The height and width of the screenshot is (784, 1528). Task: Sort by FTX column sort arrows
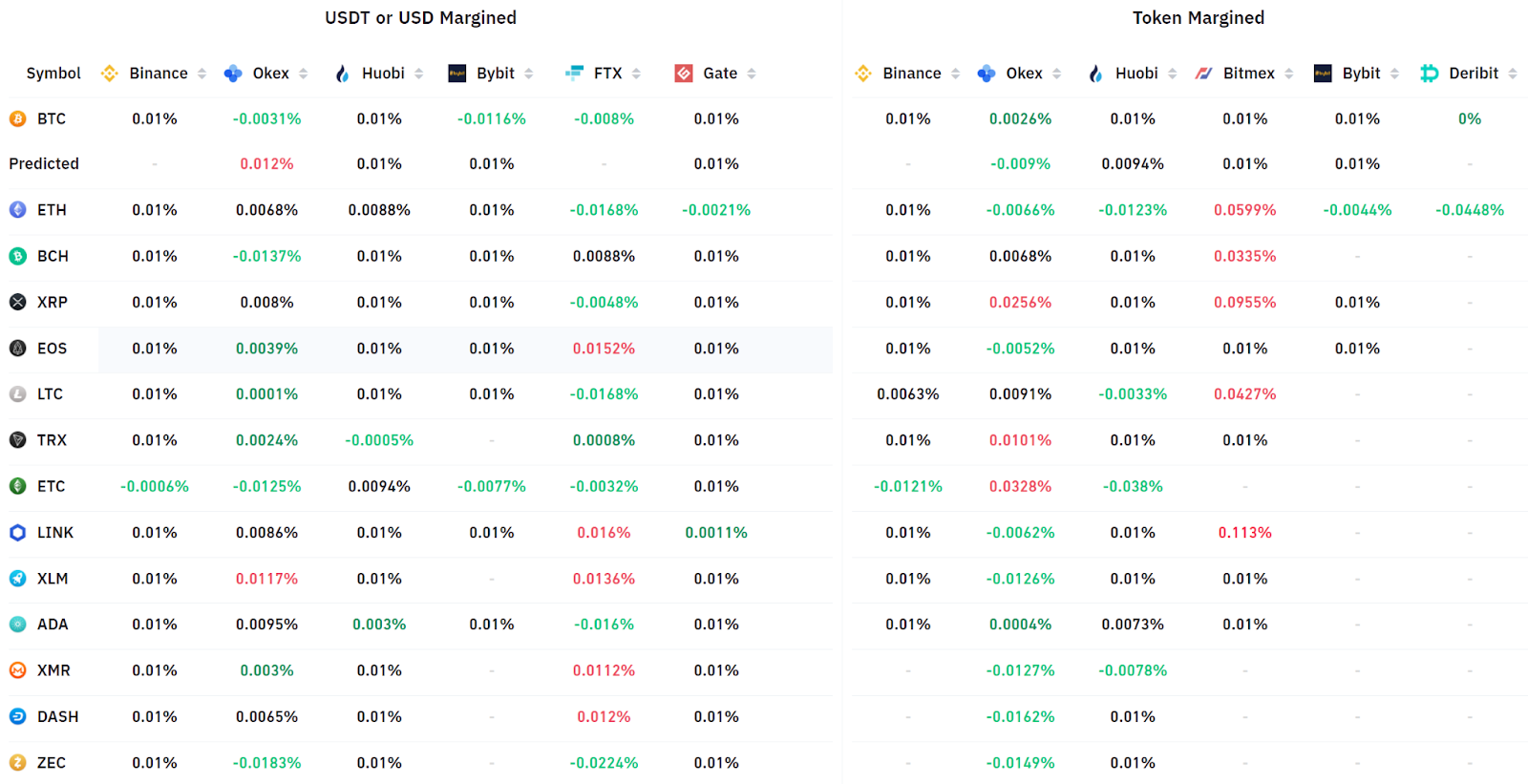(x=636, y=74)
